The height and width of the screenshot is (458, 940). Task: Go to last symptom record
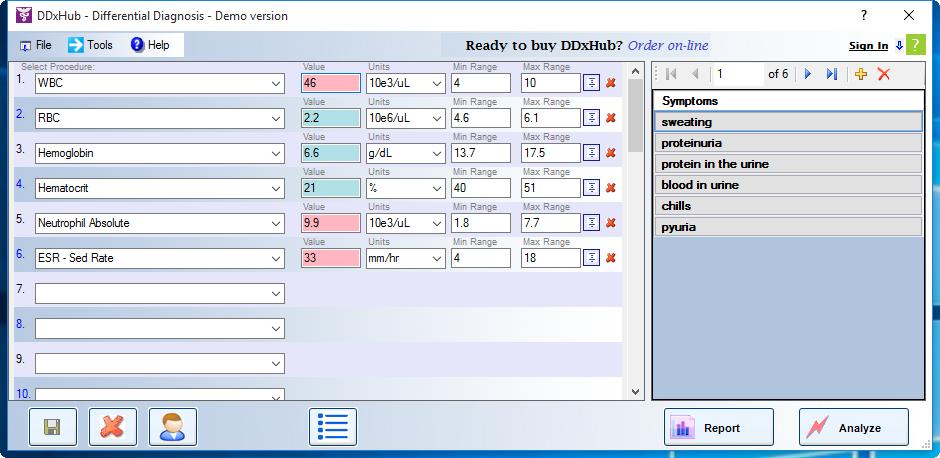[x=831, y=74]
